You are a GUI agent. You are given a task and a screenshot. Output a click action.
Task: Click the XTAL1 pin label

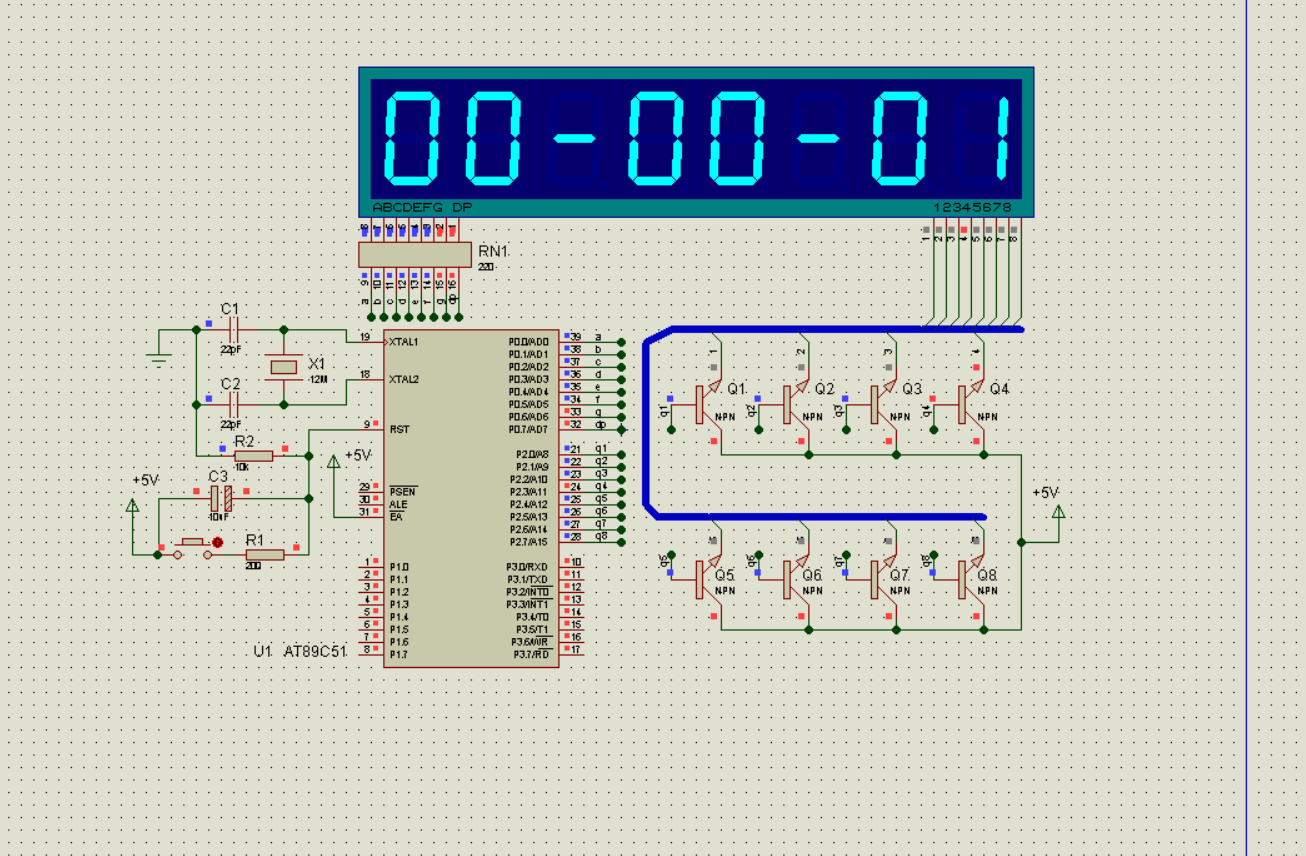[x=404, y=342]
